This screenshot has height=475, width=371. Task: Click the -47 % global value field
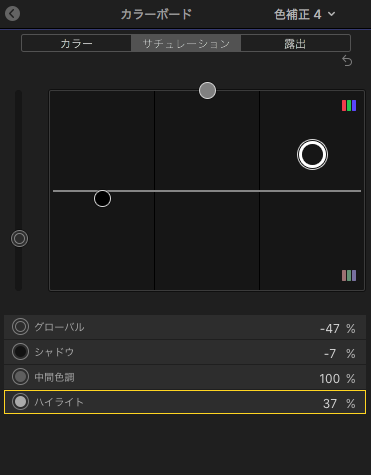pyautogui.click(x=337, y=328)
